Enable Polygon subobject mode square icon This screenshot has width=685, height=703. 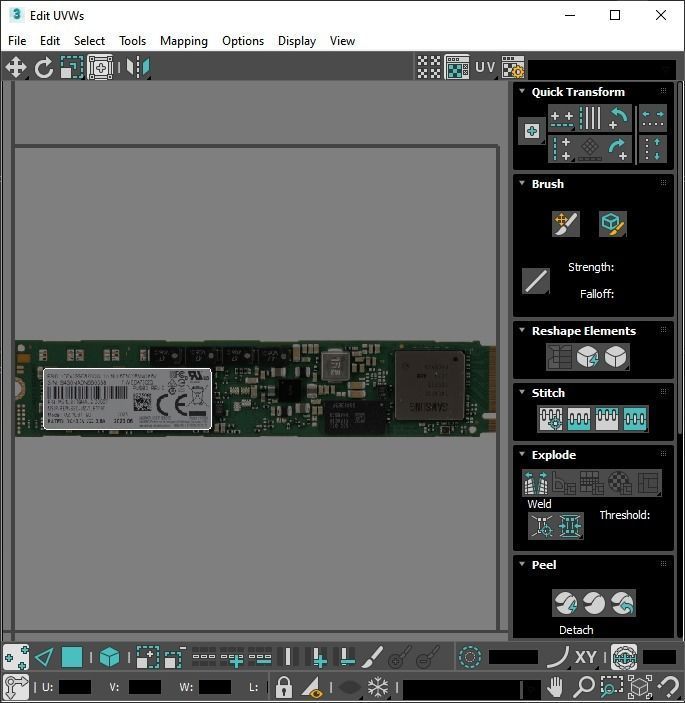[72, 658]
